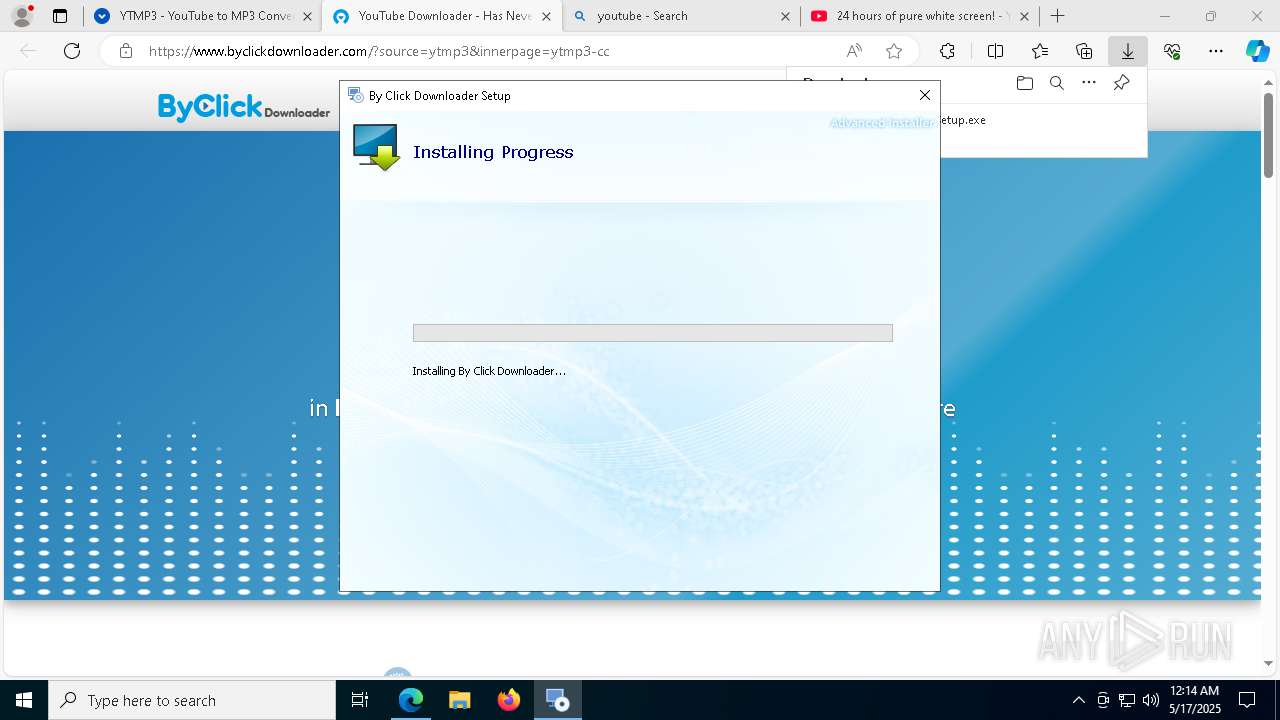Open the Extensions puzzle icon
Screen dimensions: 1280x720
(x=947, y=51)
